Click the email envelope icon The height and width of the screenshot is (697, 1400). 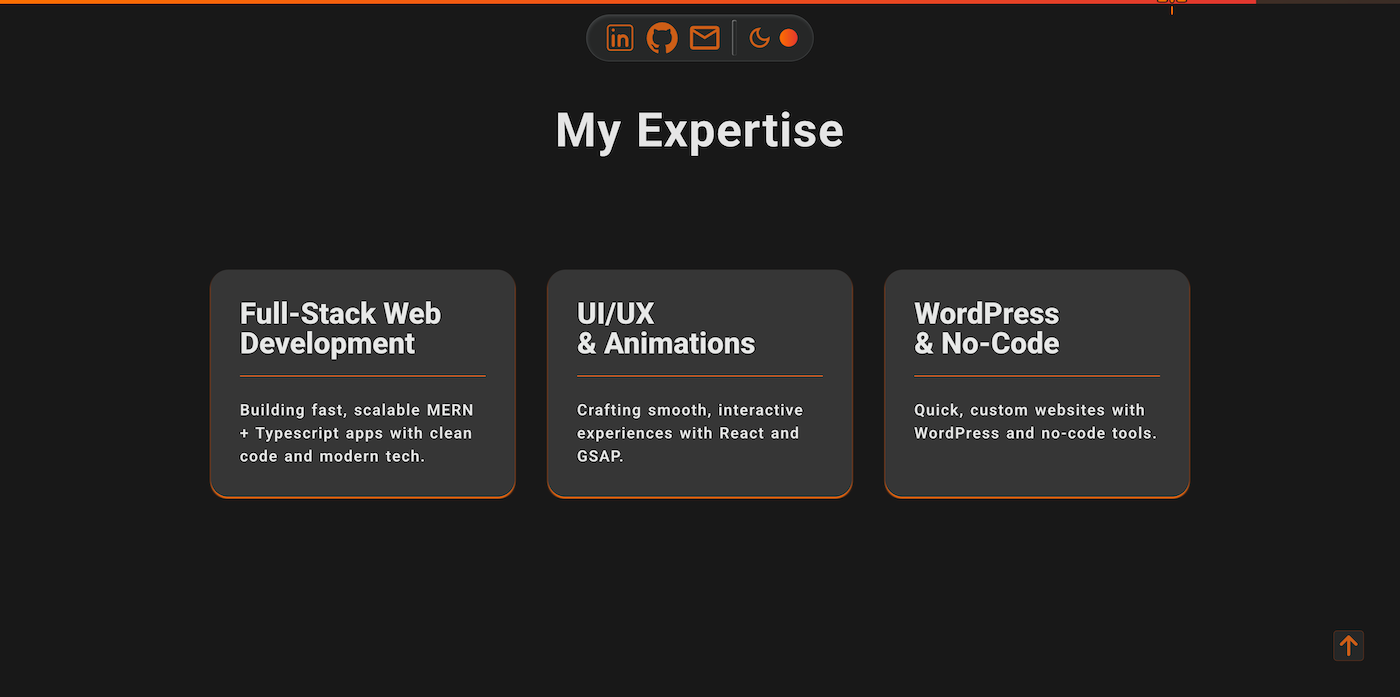click(704, 38)
